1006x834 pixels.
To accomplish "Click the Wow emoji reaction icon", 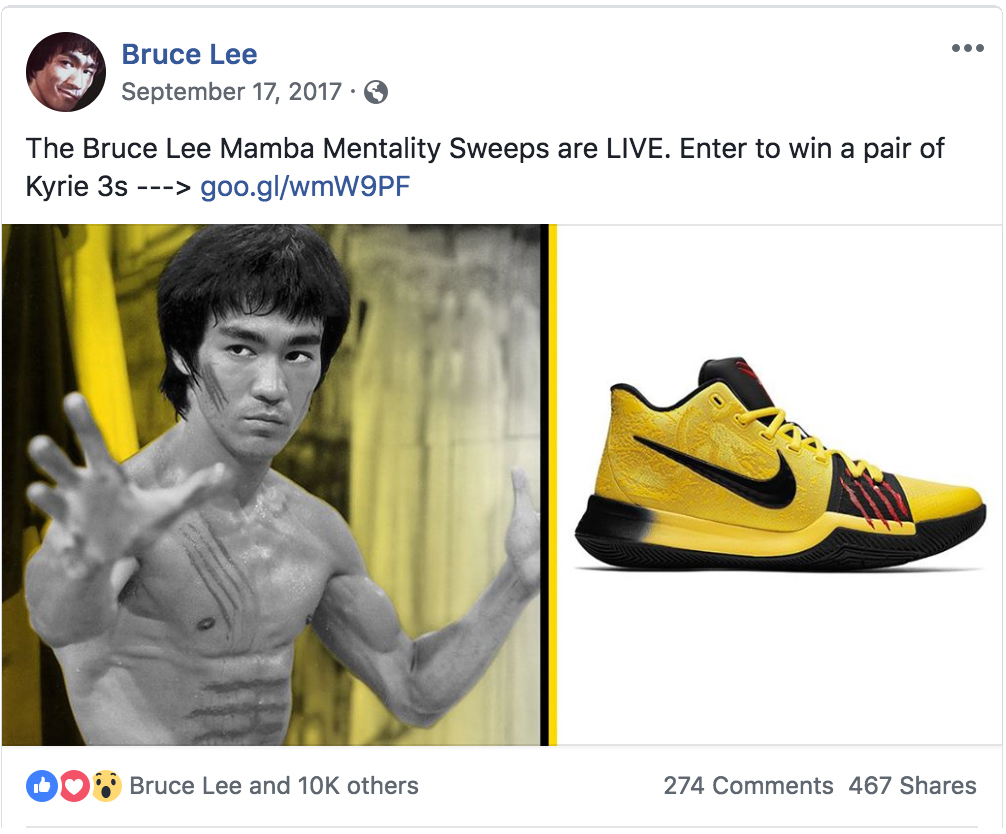I will click(107, 786).
